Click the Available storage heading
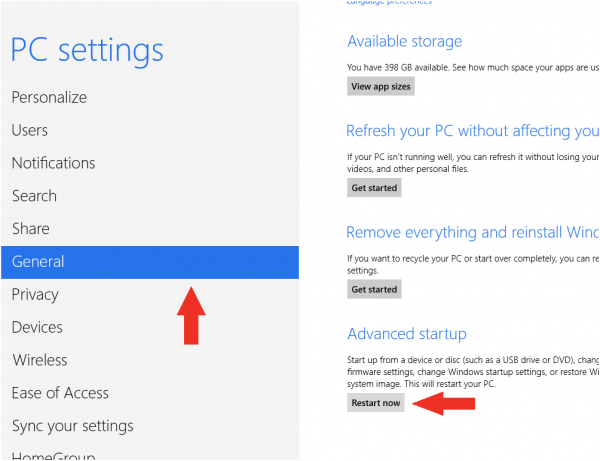 pos(405,42)
